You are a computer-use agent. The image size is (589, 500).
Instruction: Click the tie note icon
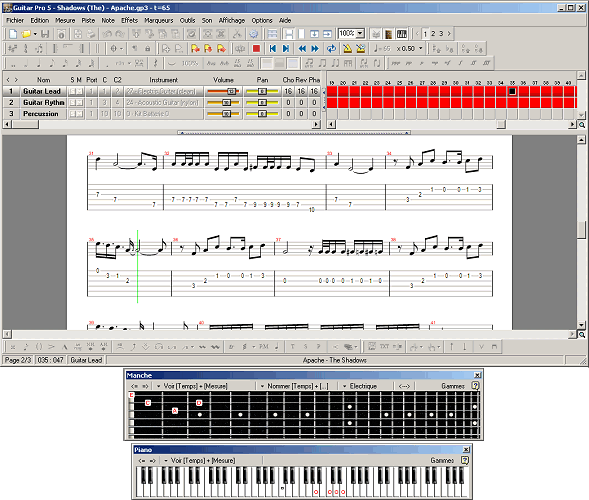click(172, 63)
